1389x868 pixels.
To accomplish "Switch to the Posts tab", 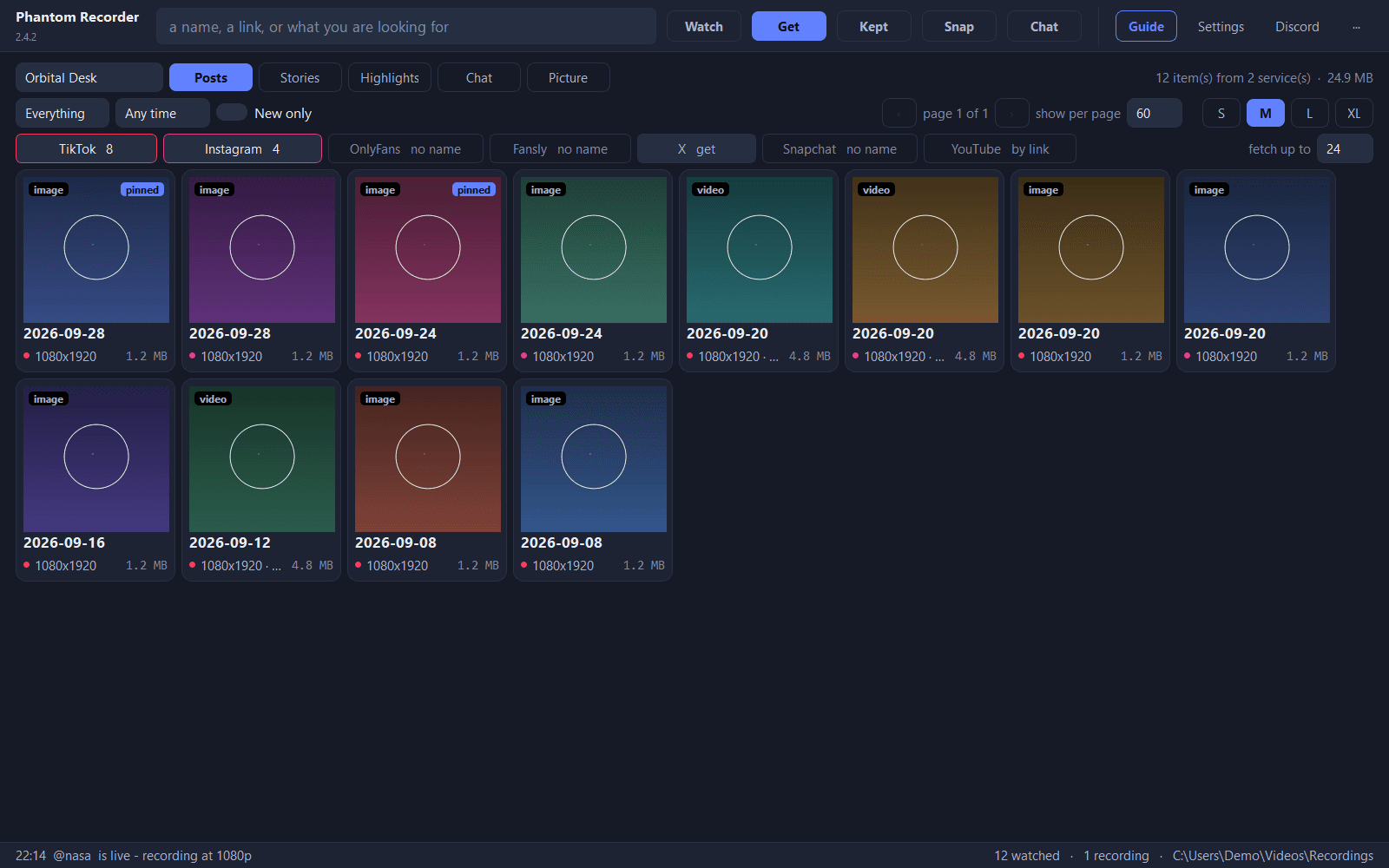I will [211, 77].
